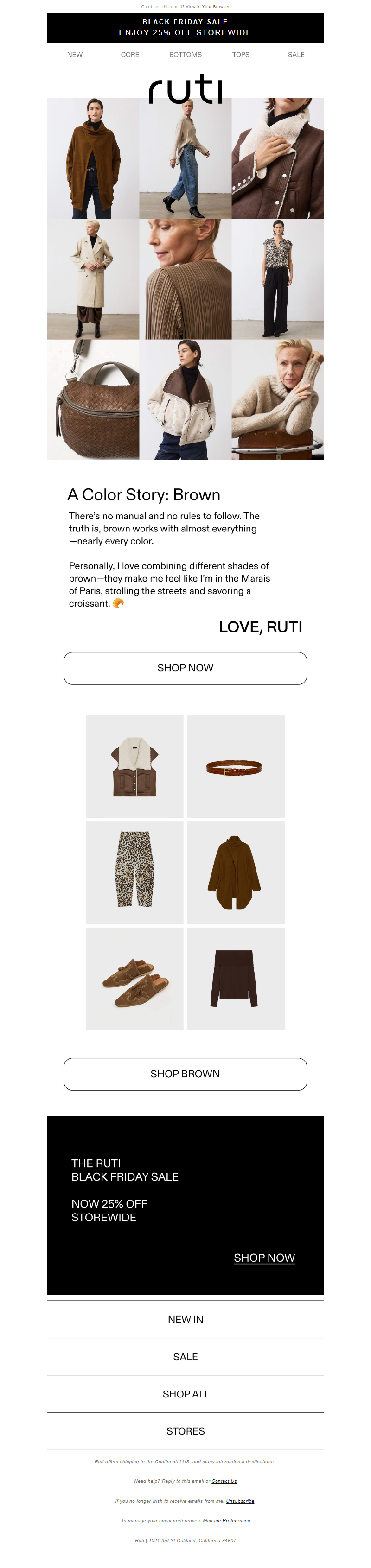The height and width of the screenshot is (1568, 371).
Task: Click the brown woven bag photo
Action: (93, 400)
